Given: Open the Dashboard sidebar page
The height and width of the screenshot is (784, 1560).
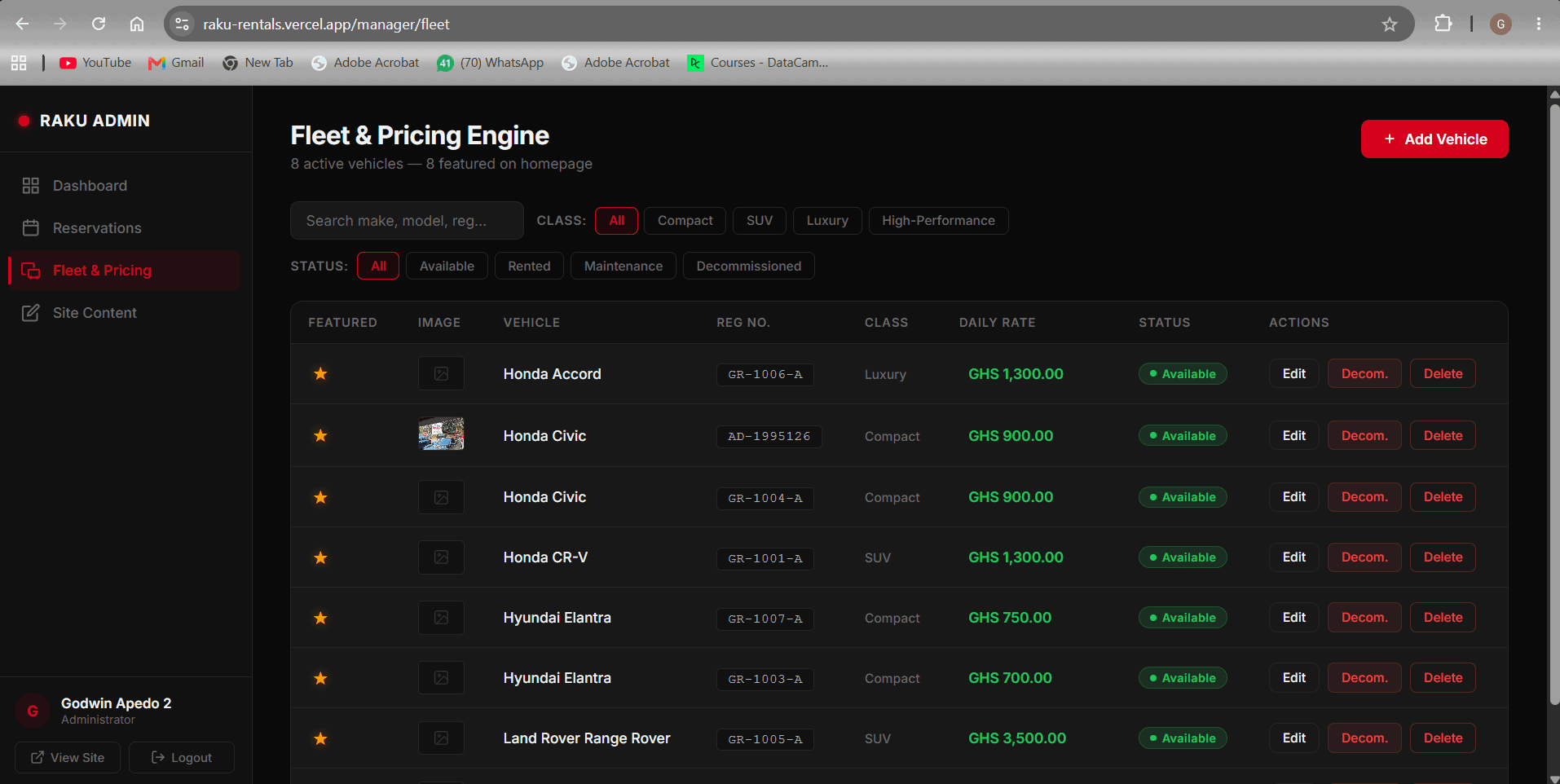Looking at the screenshot, I should (124, 186).
